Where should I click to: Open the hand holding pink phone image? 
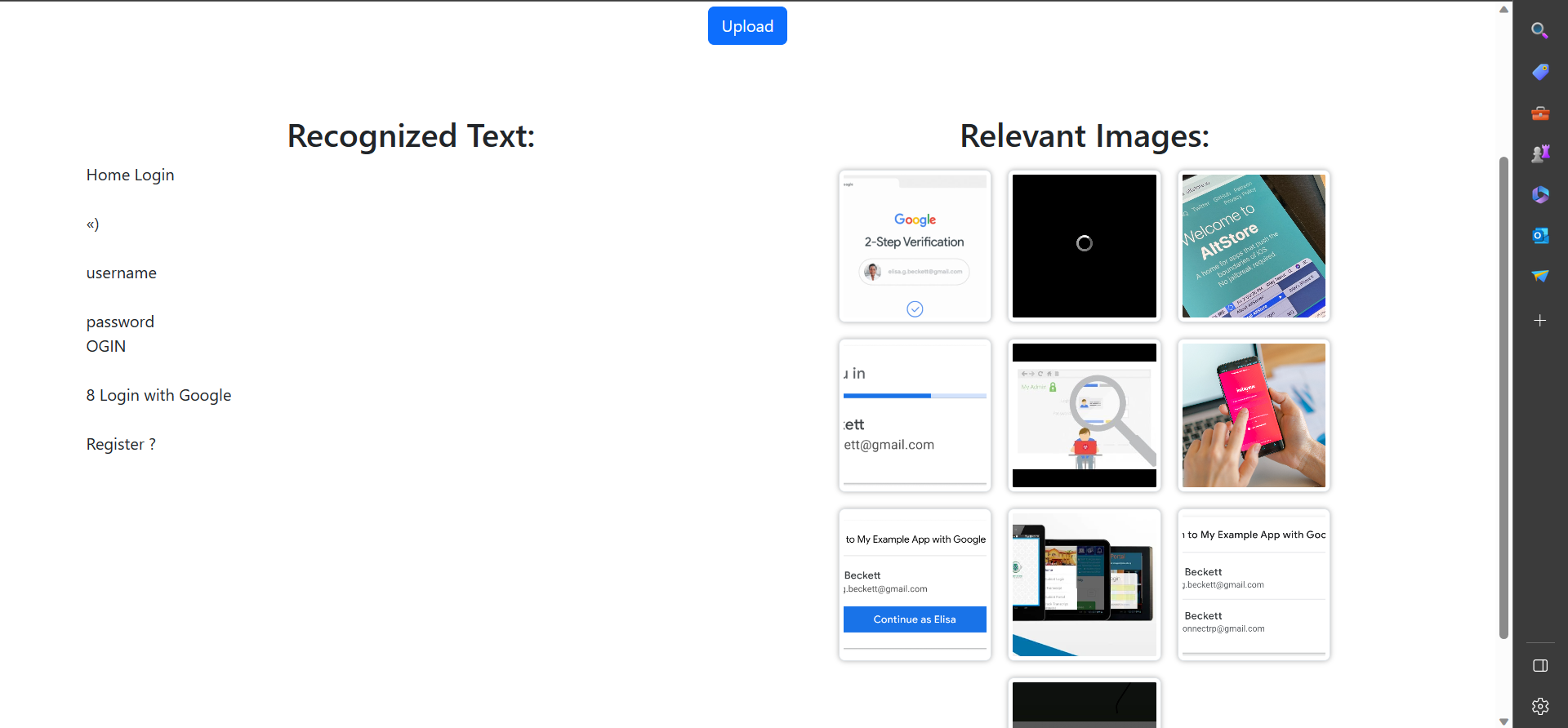1253,415
